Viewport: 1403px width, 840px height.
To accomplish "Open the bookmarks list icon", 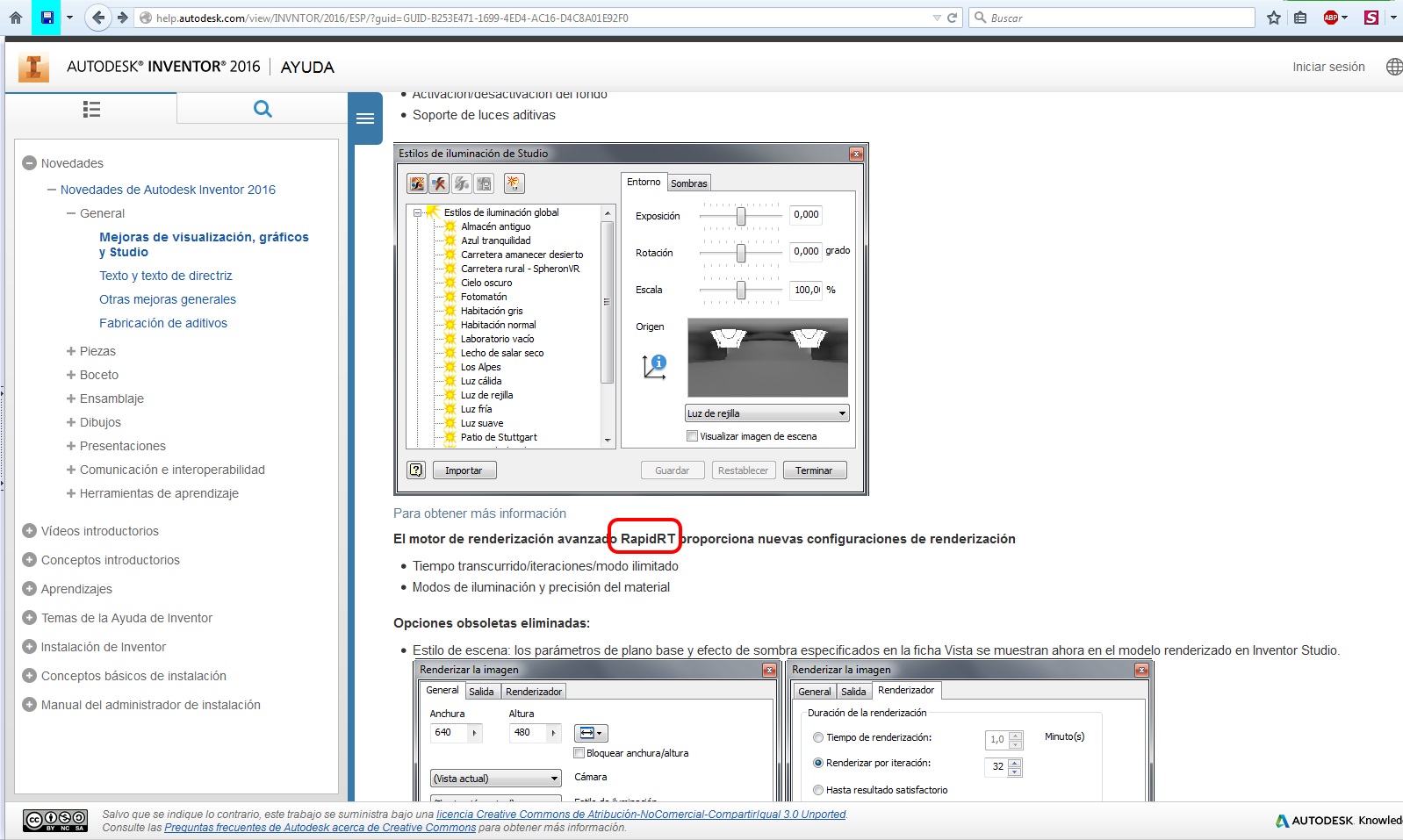I will coord(1300,18).
